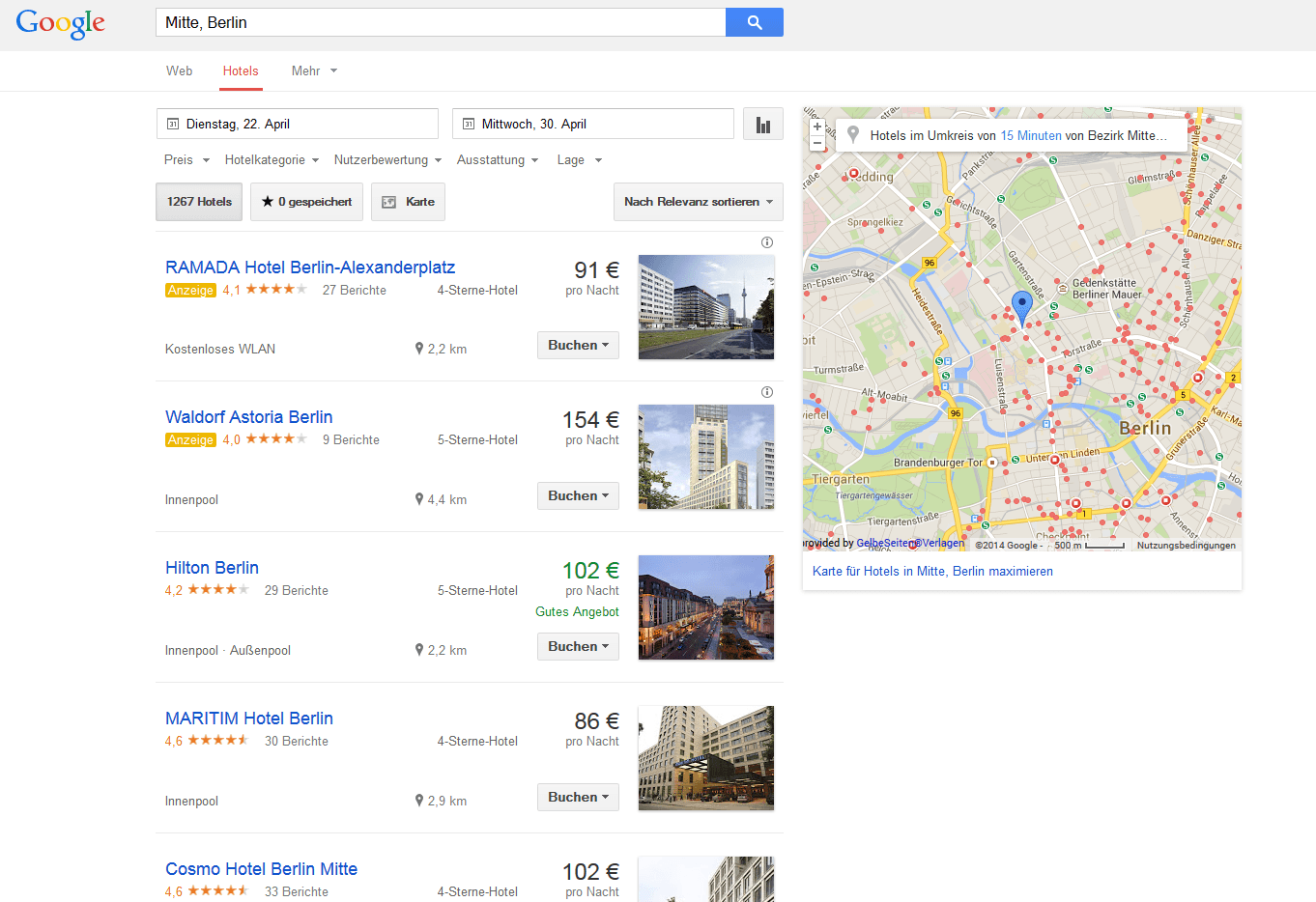Click distance pin icon for RAMADA 2,2 km
1316x902 pixels.
pyautogui.click(x=419, y=349)
